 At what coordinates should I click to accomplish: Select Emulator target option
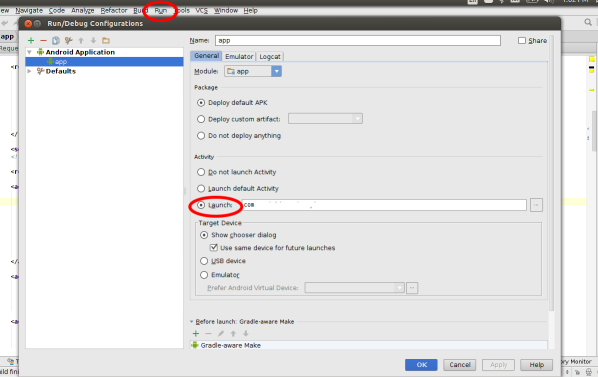click(x=204, y=275)
